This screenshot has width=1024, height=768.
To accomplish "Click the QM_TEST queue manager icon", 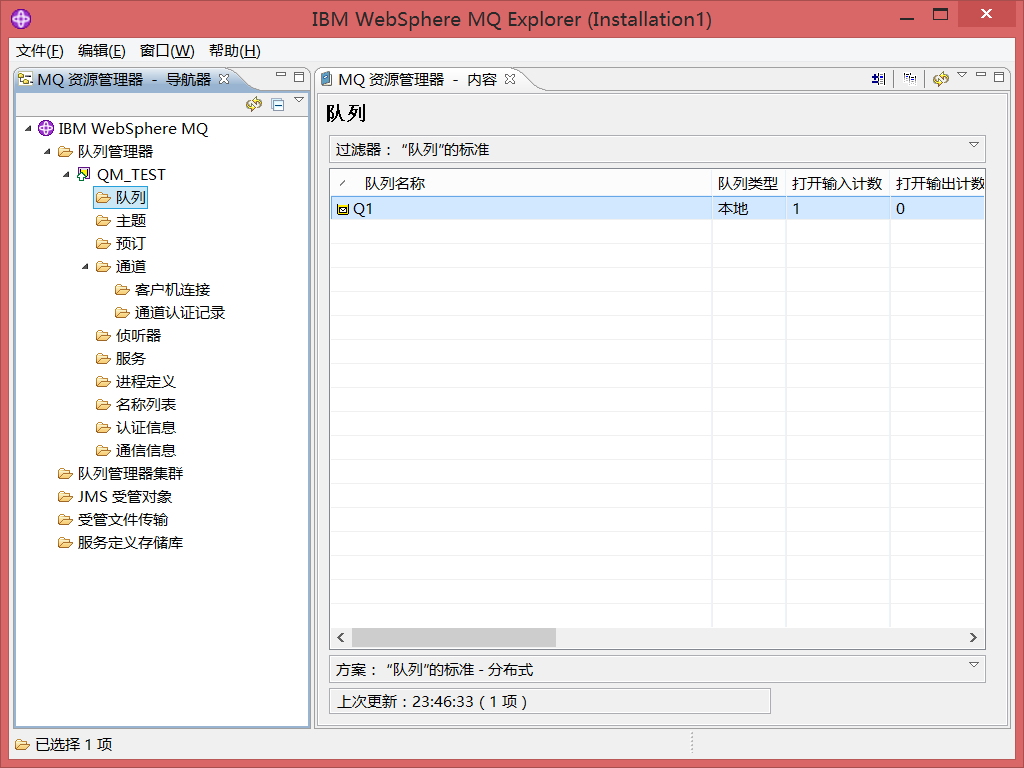I will coord(84,174).
